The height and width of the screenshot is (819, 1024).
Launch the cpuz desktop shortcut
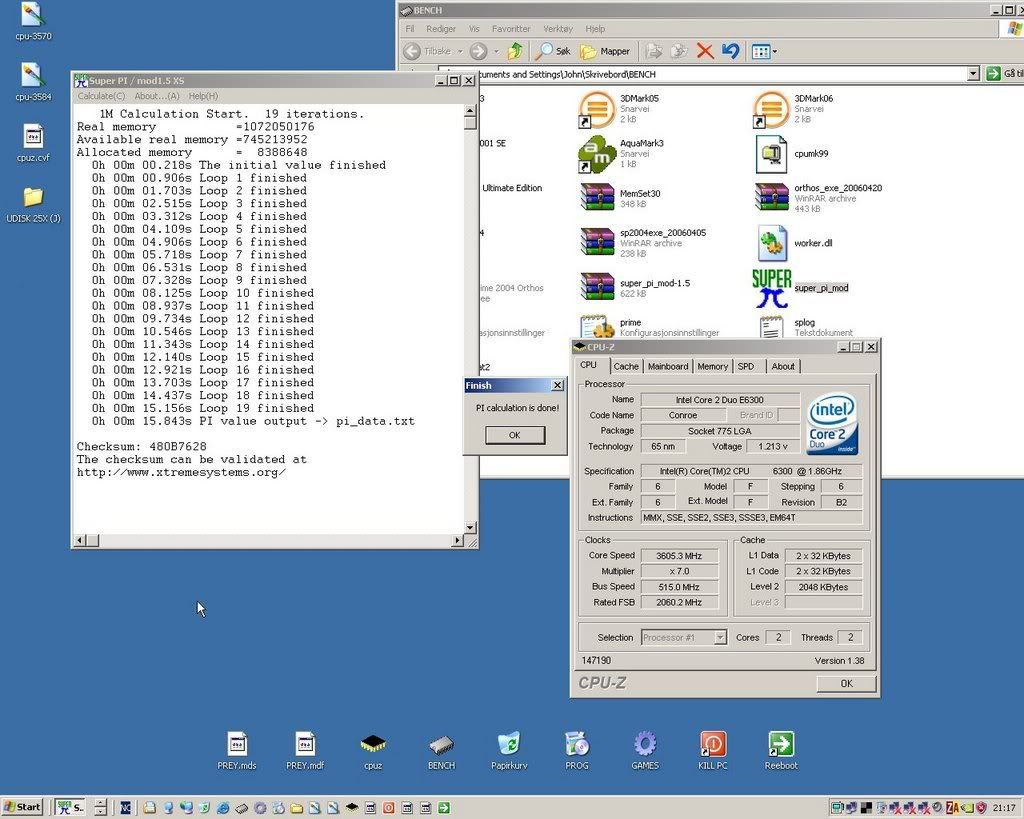(x=373, y=750)
